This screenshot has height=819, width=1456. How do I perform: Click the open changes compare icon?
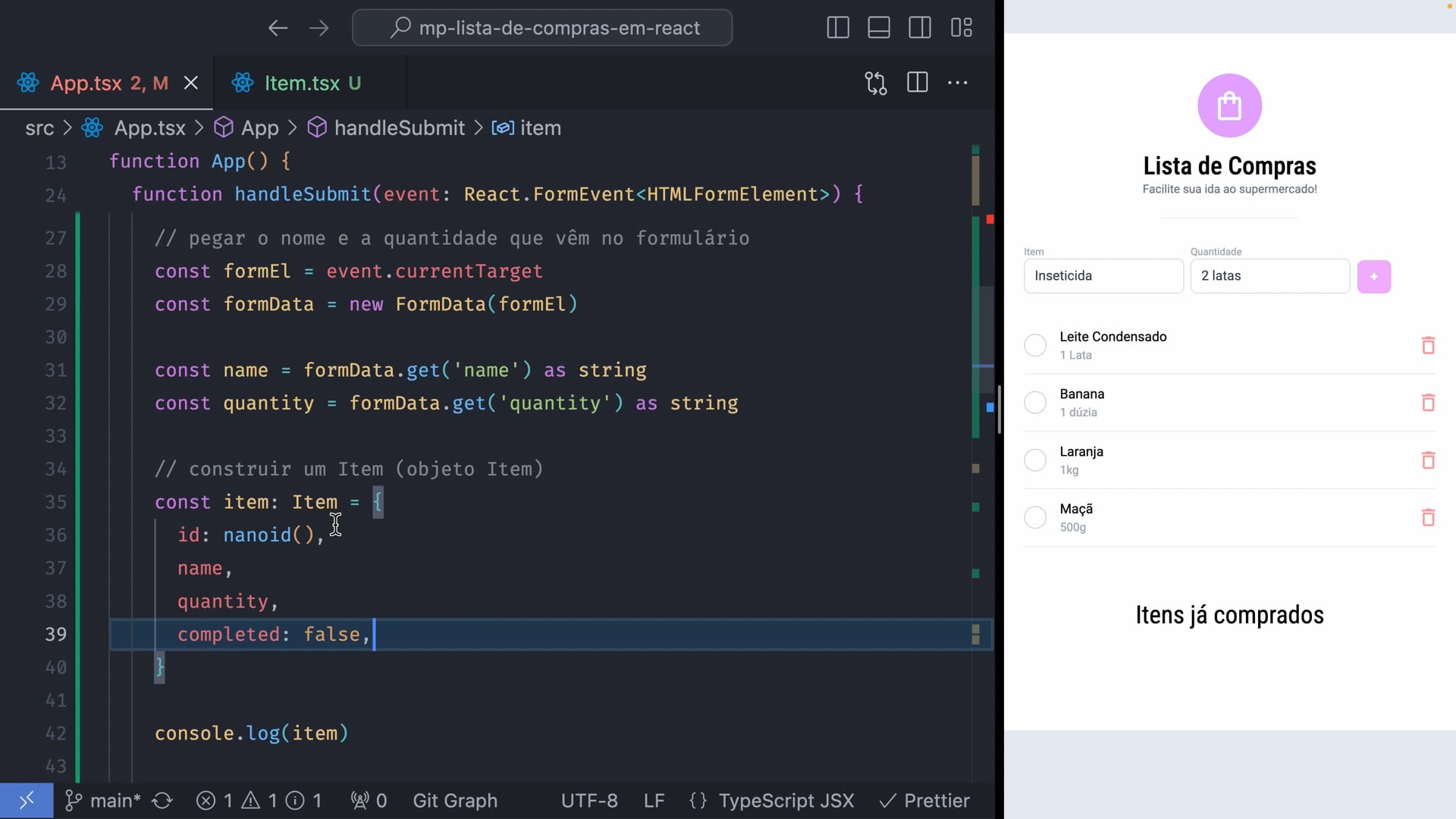coord(876,83)
